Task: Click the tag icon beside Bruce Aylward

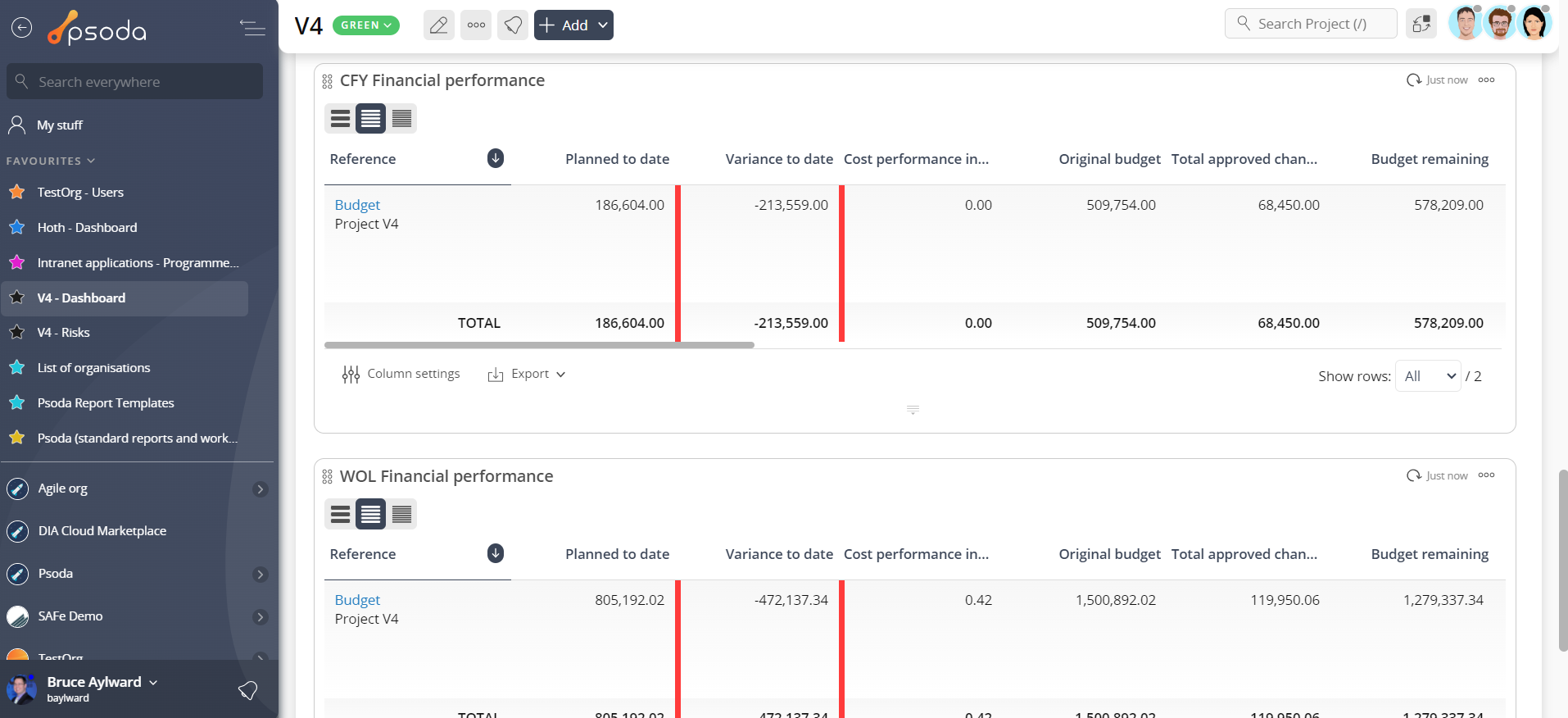Action: point(247,690)
